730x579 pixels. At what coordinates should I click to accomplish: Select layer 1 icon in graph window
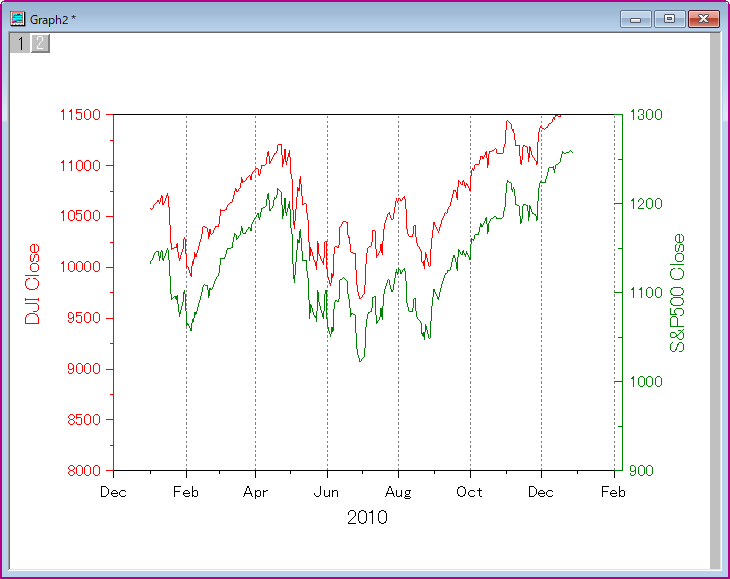click(20, 43)
